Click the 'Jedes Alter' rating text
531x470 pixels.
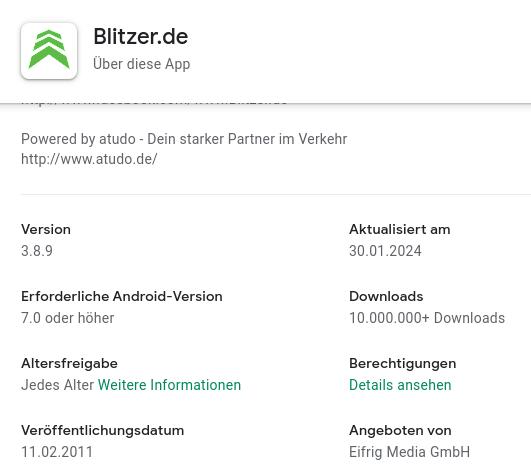[x=57, y=385]
